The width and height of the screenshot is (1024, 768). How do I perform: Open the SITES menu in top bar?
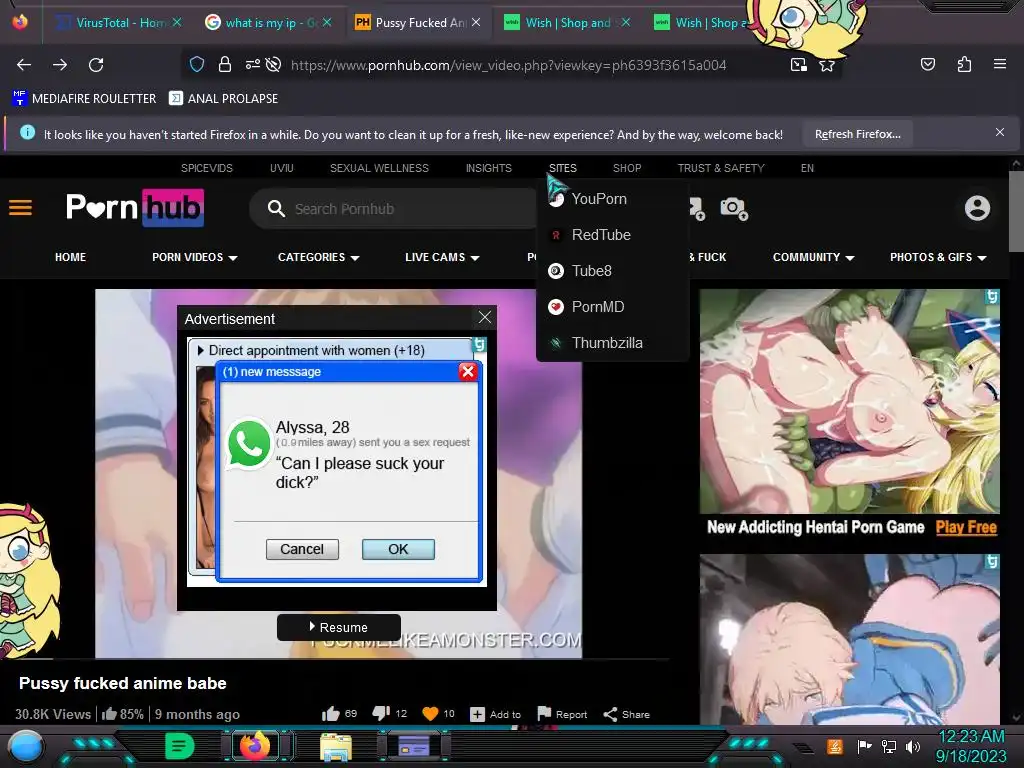coord(562,168)
